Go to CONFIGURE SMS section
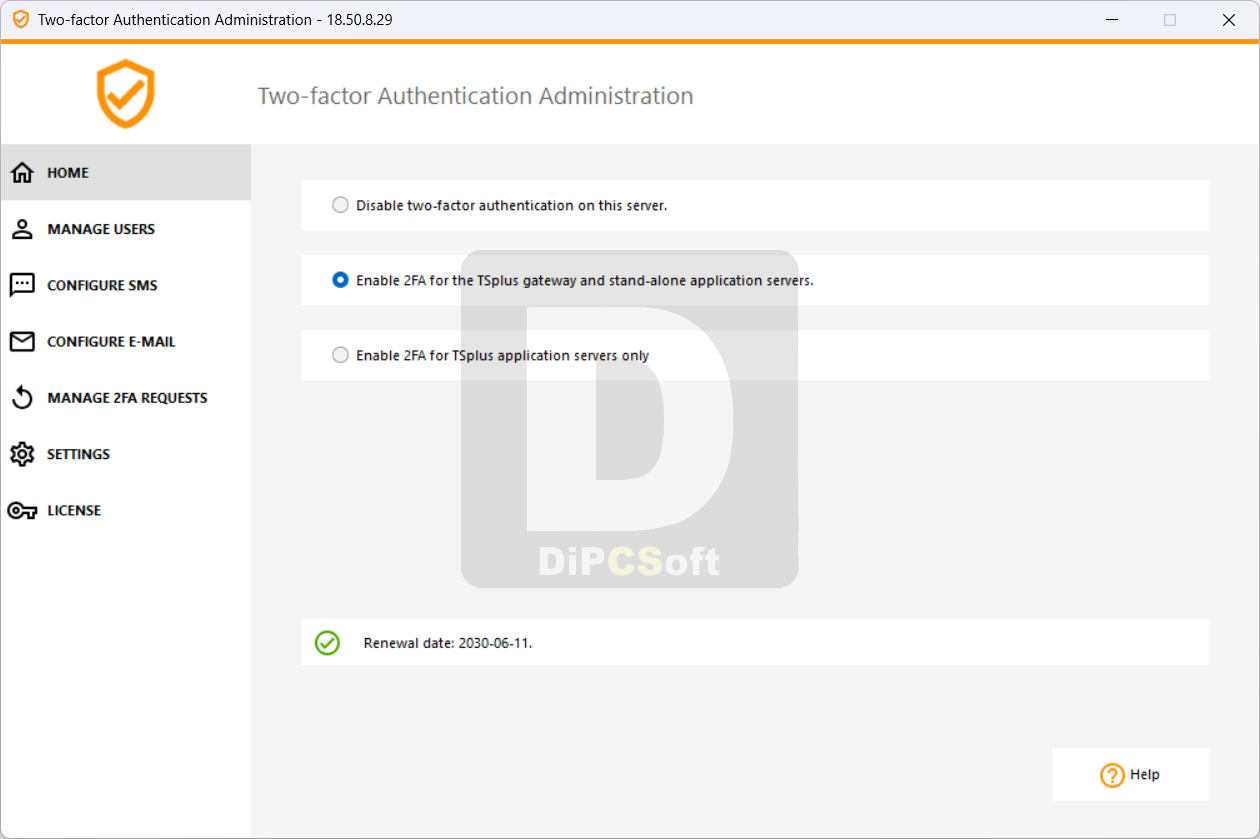This screenshot has height=839, width=1260. click(126, 285)
